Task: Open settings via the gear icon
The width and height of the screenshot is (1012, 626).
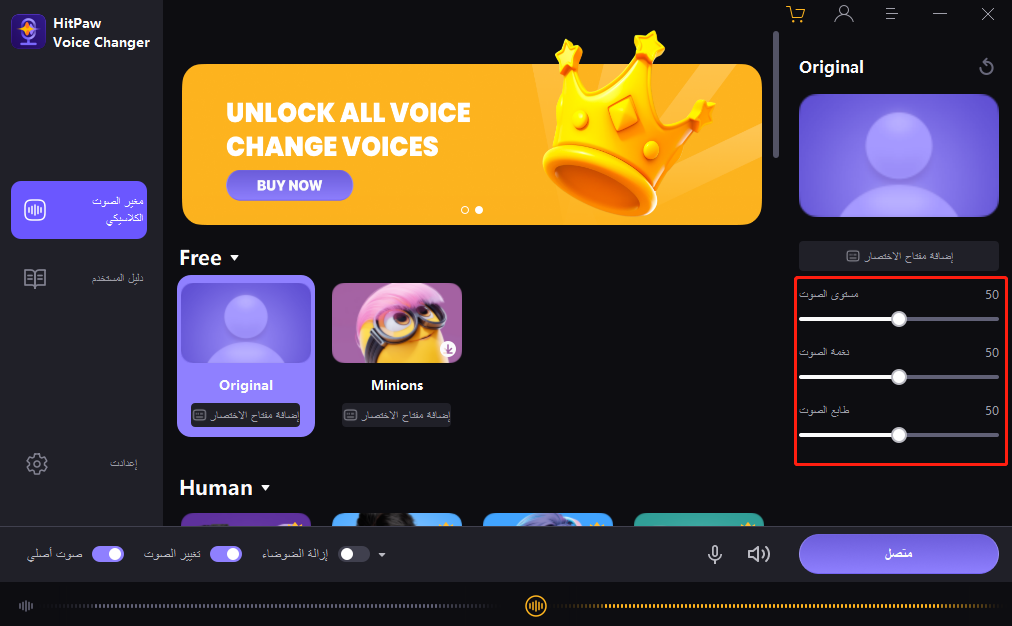Action: [37, 463]
